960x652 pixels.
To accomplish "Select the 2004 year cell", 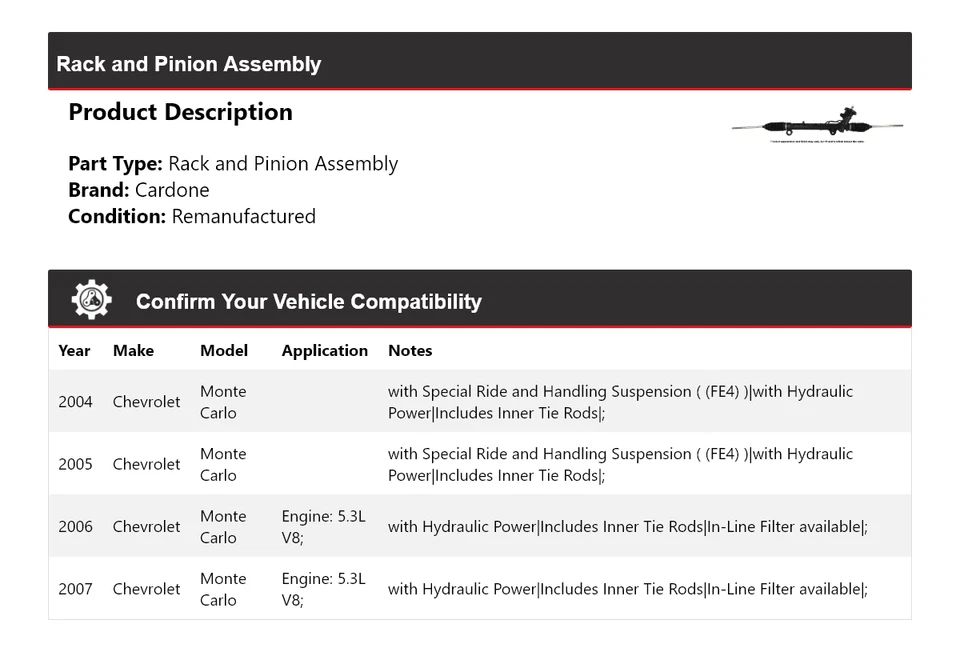I will tap(75, 402).
